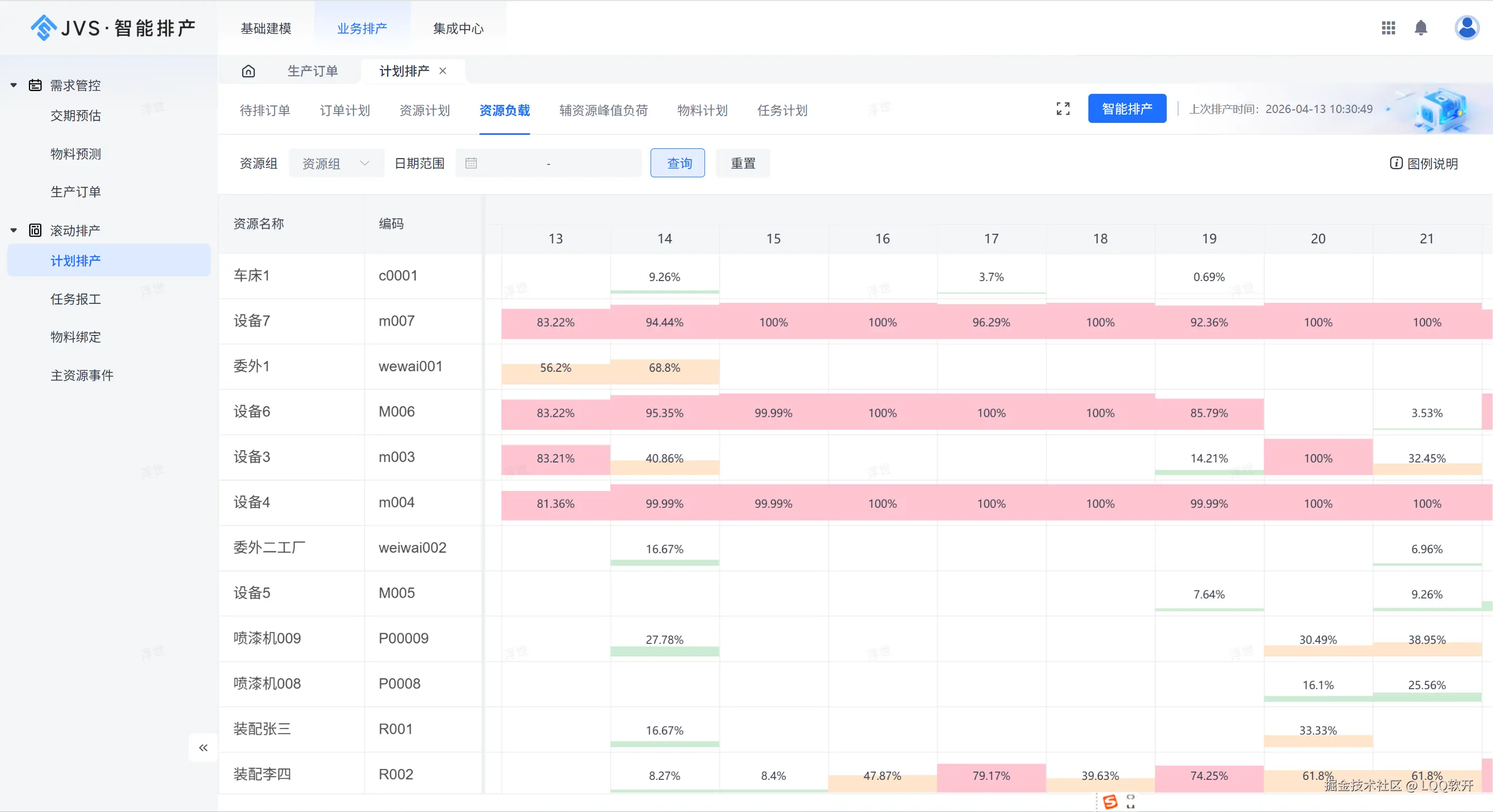
Task: Open the apps grid icon
Action: coord(1388,28)
